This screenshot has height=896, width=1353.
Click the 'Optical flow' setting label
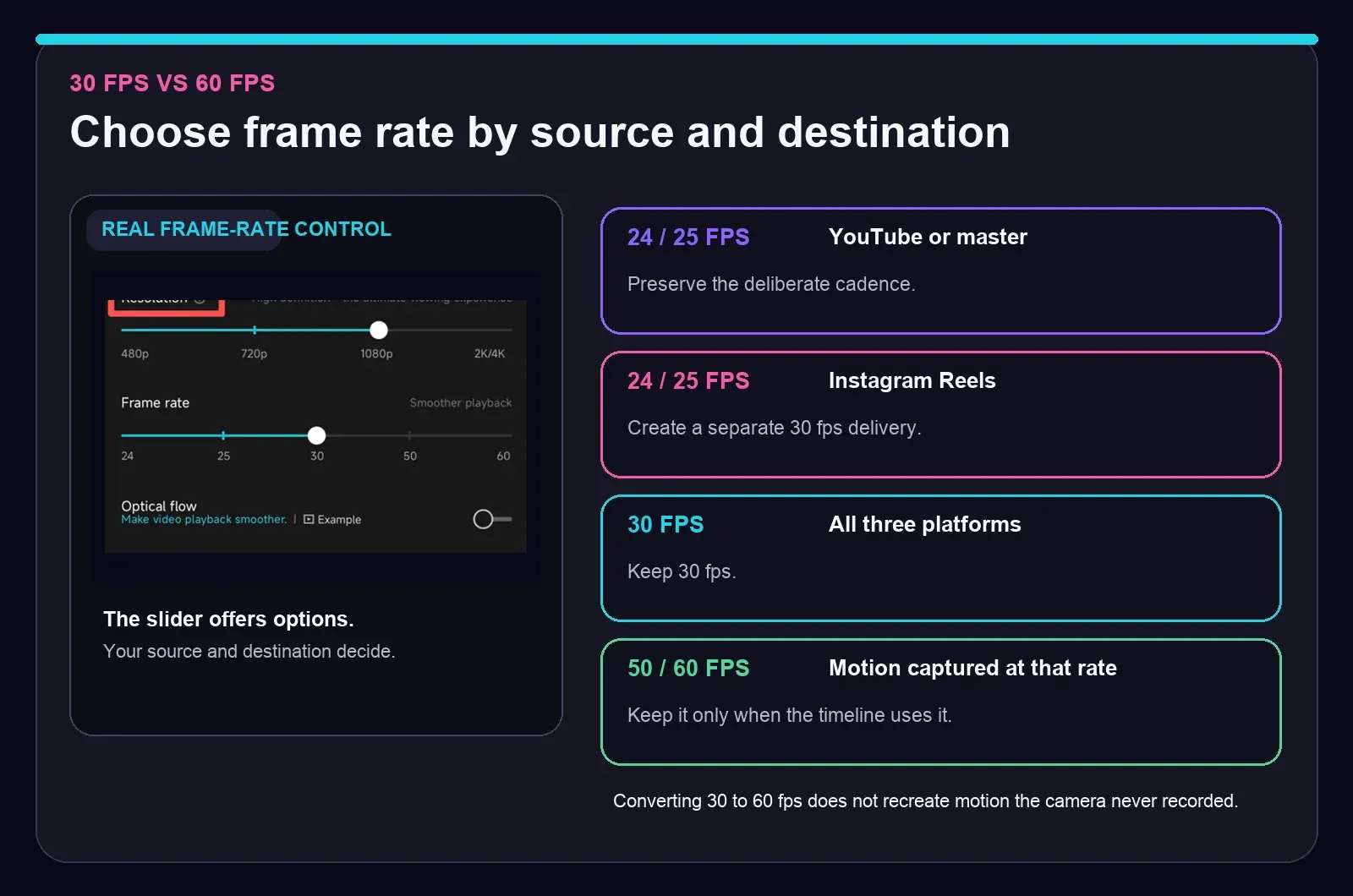pos(159,505)
